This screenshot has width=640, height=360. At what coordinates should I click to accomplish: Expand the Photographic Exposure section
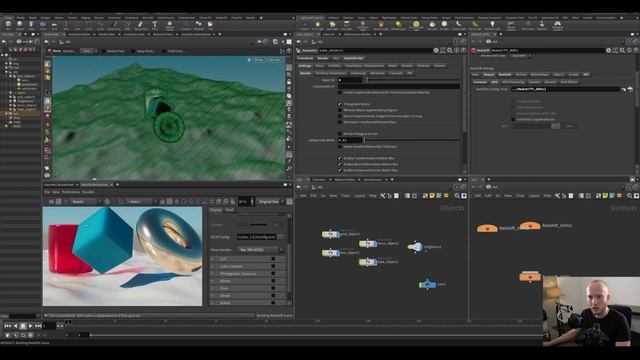(247, 273)
